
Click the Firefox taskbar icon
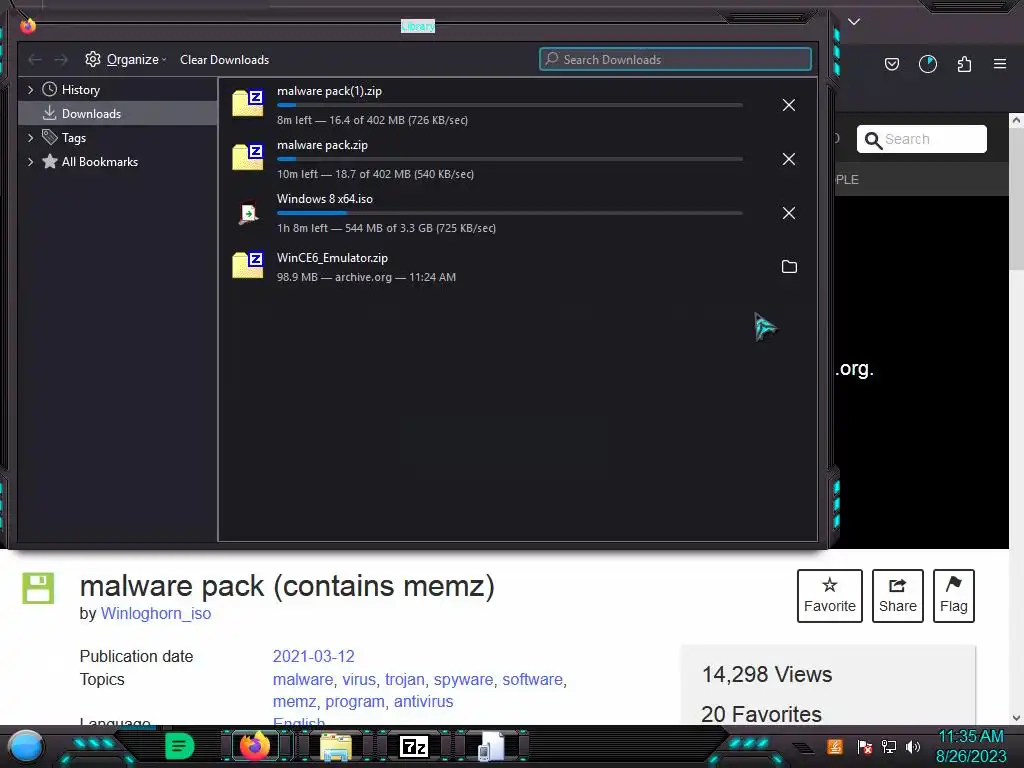click(255, 746)
